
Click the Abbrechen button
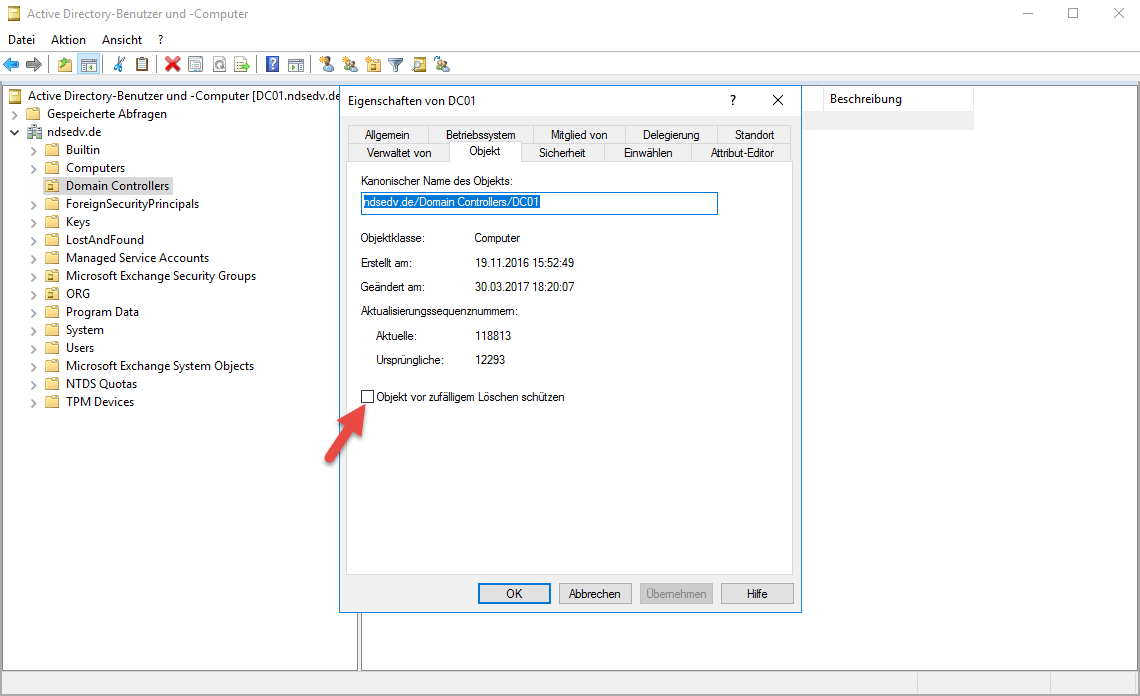pos(595,593)
